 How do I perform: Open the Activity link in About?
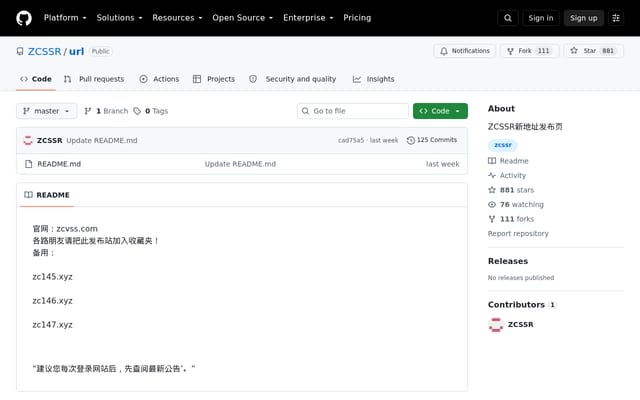click(x=507, y=176)
